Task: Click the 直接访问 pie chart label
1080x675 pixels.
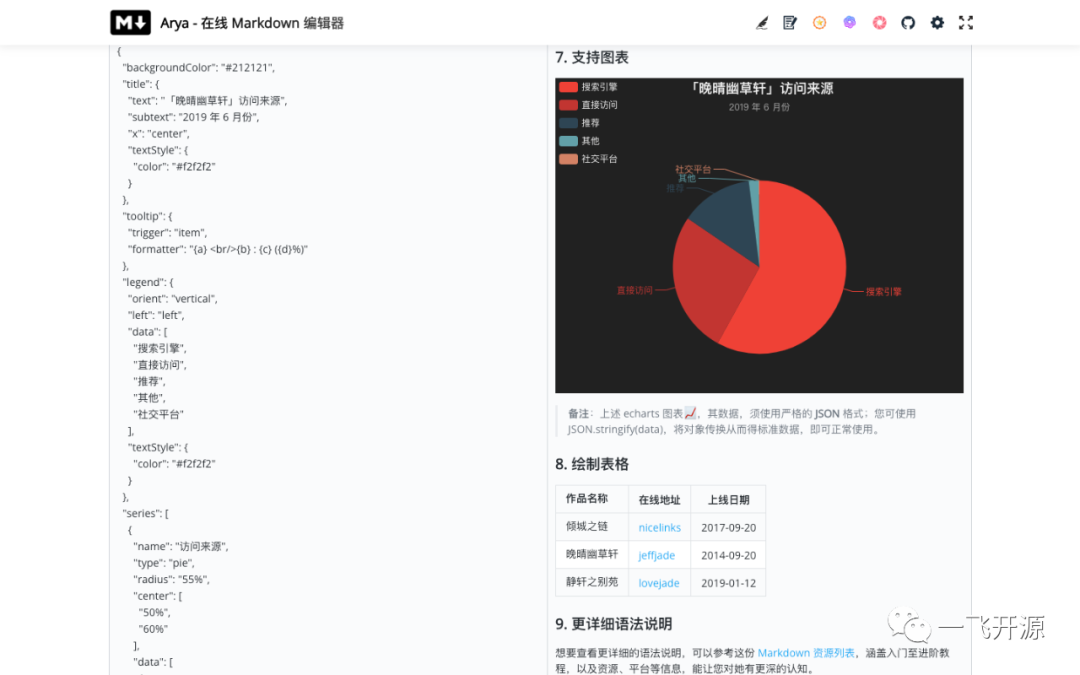Action: tap(634, 290)
